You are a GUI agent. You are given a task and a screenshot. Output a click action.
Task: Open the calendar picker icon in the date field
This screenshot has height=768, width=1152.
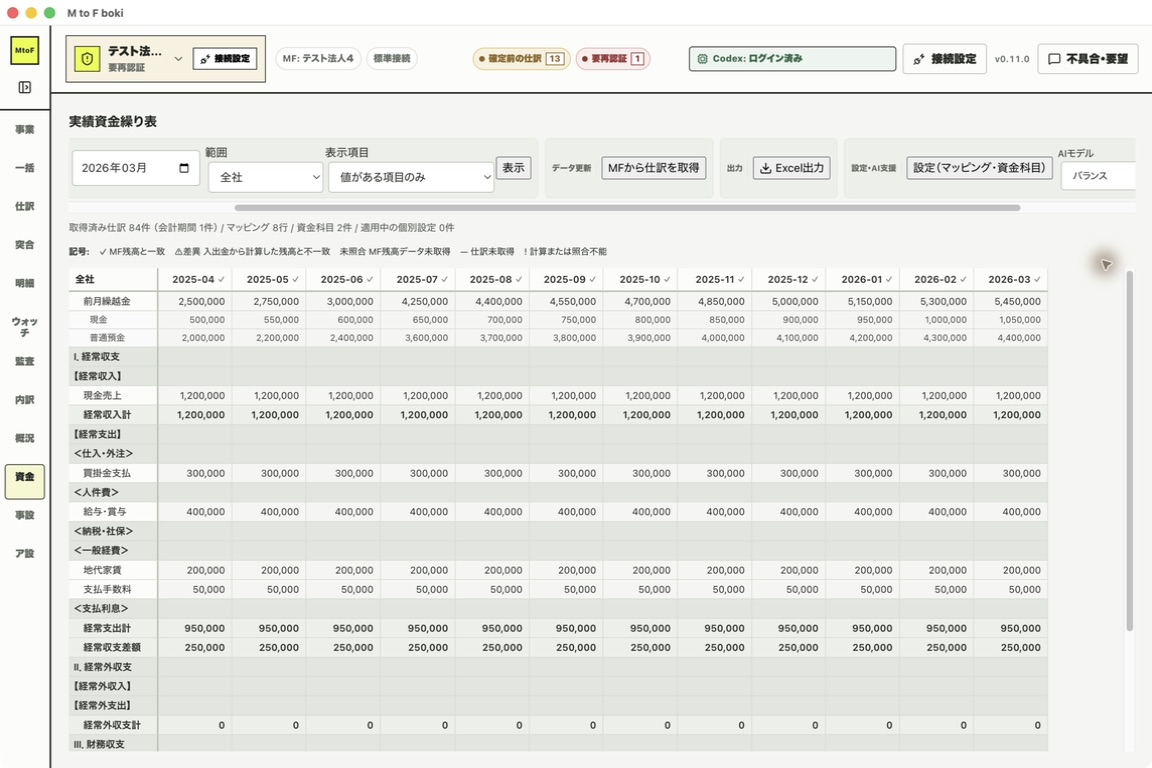184,168
